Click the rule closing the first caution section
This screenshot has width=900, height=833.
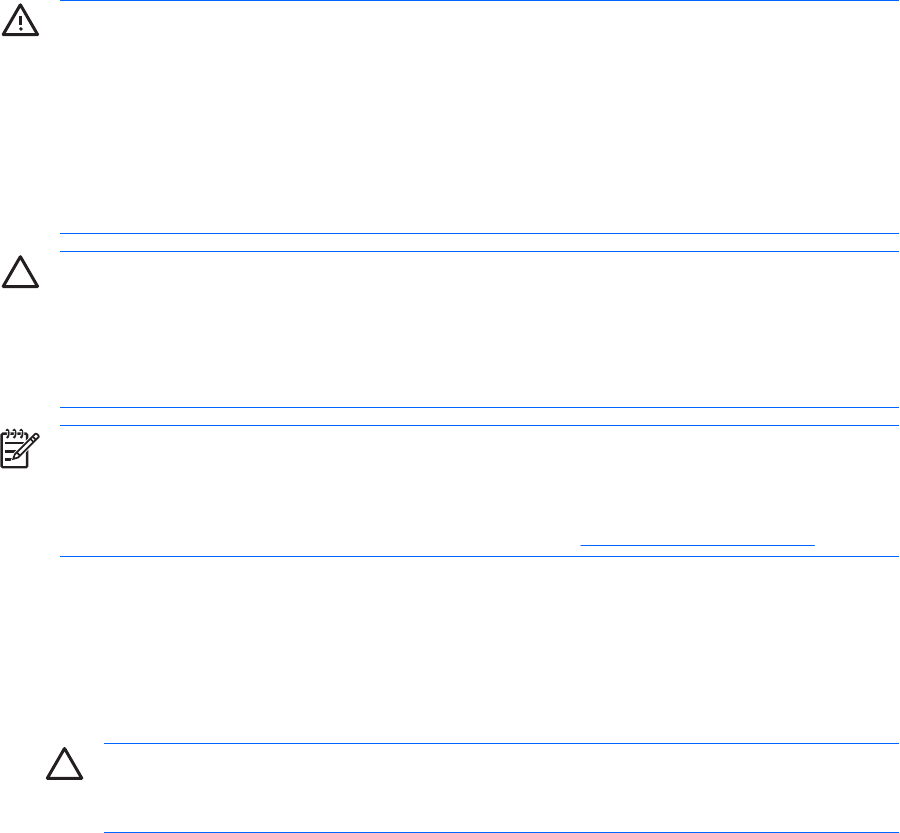[480, 407]
